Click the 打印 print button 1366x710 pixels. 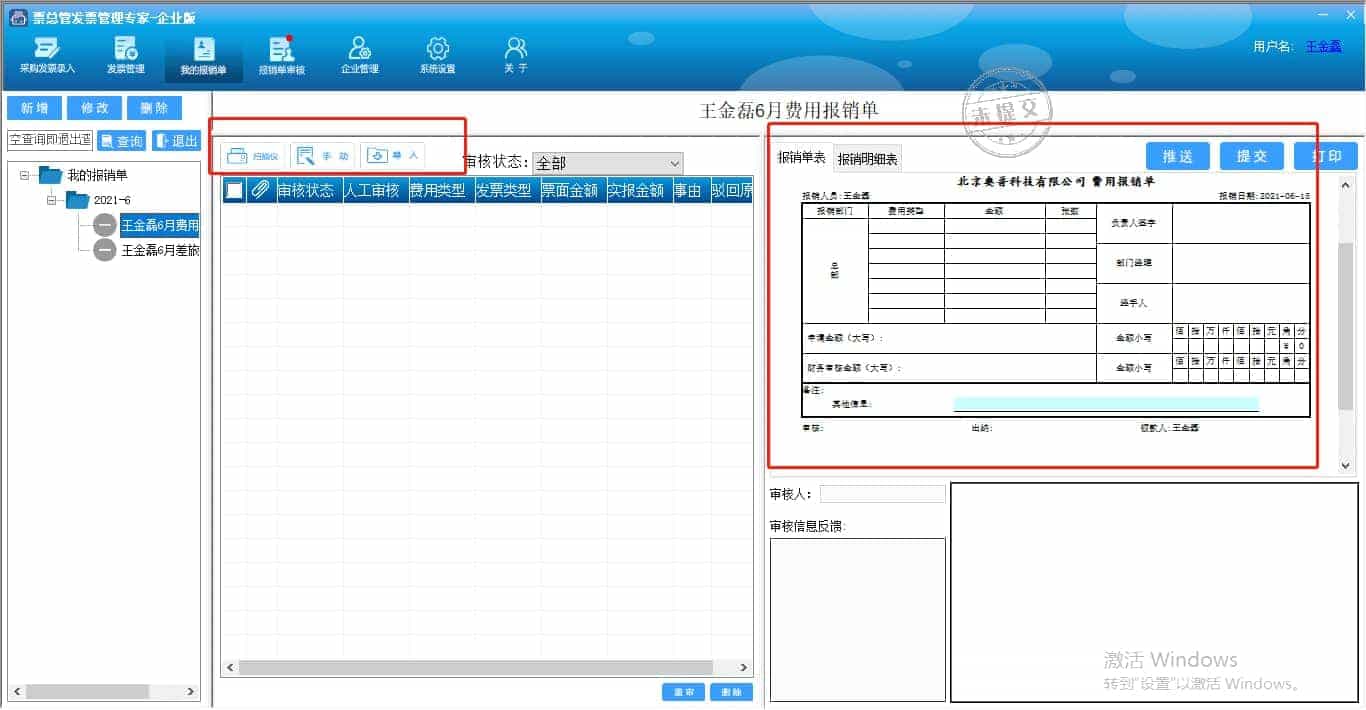click(1326, 156)
